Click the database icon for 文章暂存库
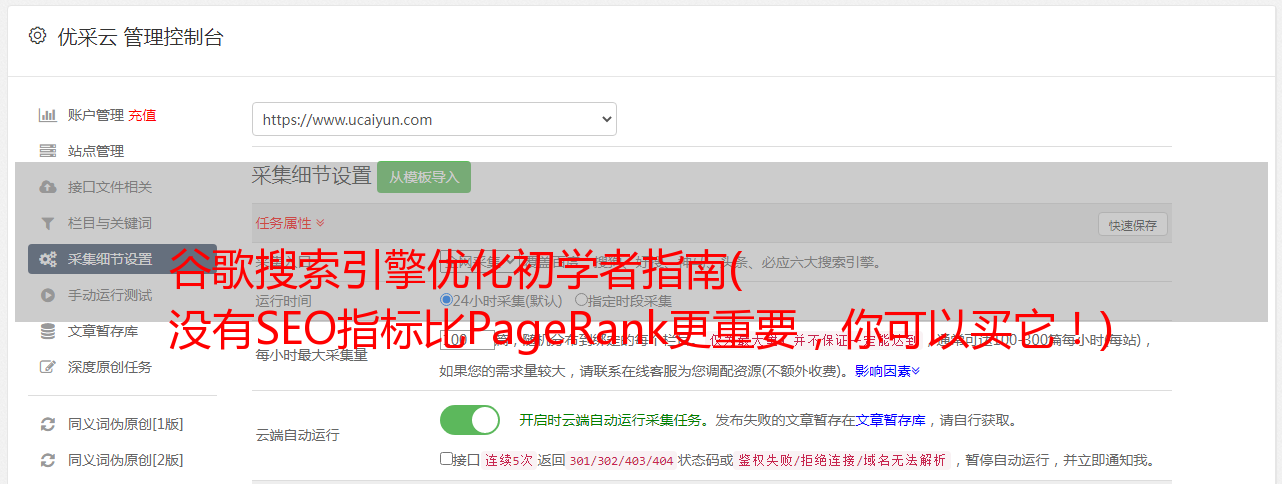 47,331
